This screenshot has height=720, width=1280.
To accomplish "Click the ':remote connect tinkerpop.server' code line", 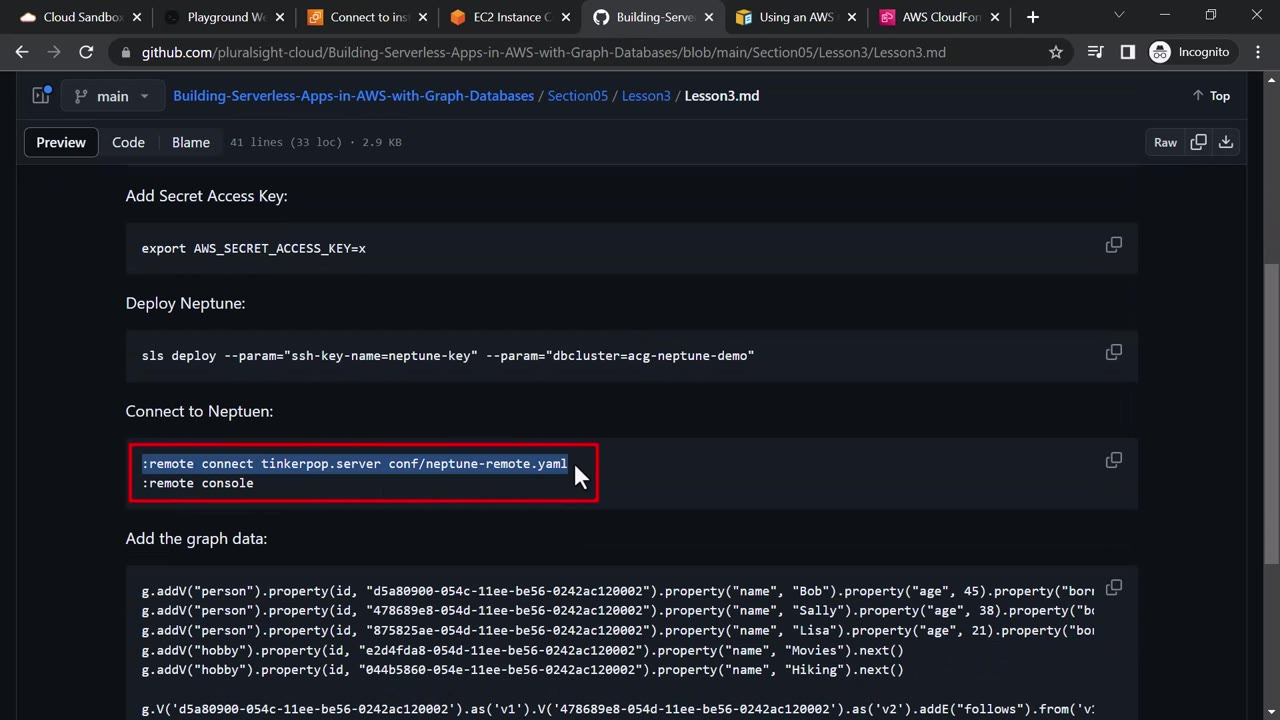I will tap(355, 464).
